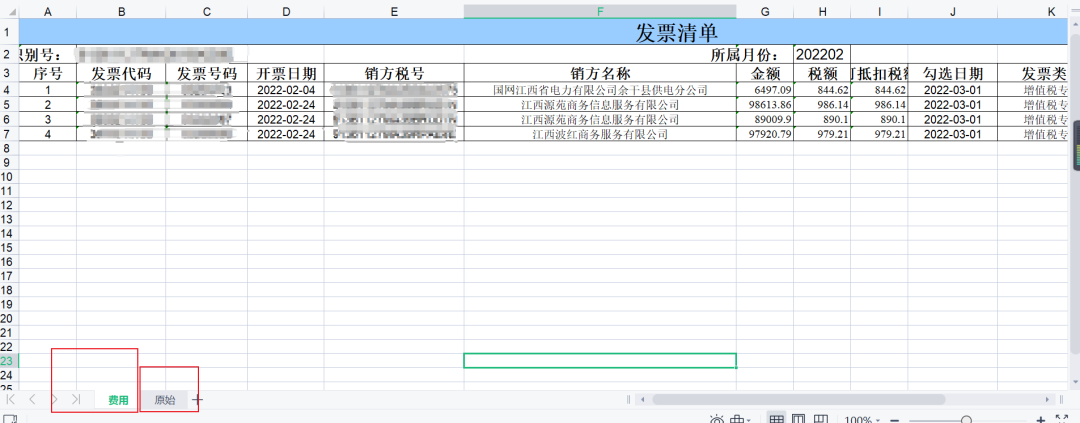1080x423 pixels.
Task: Click the 金额 header cell
Action: (765, 73)
